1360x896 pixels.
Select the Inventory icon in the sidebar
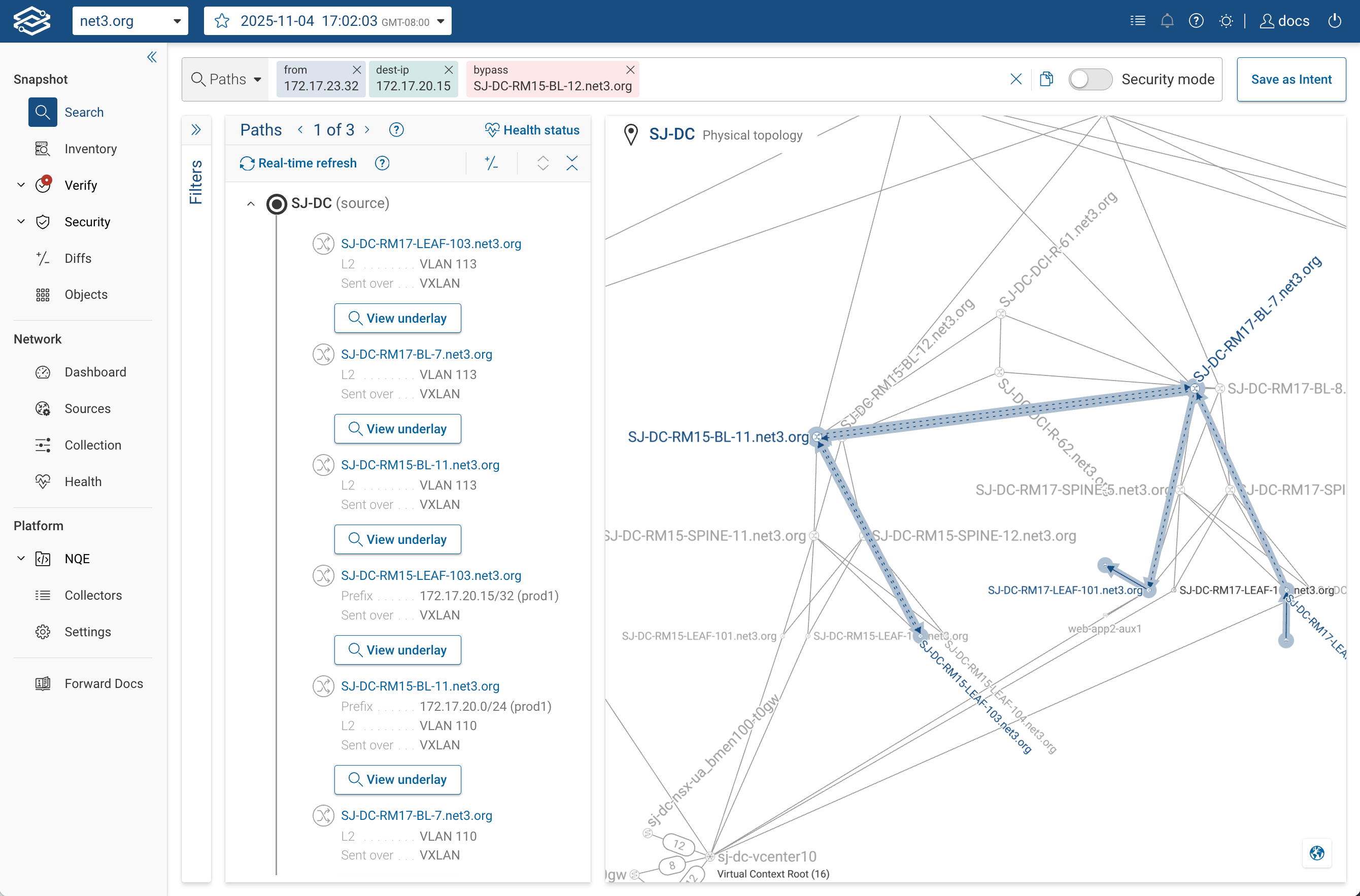pos(43,149)
